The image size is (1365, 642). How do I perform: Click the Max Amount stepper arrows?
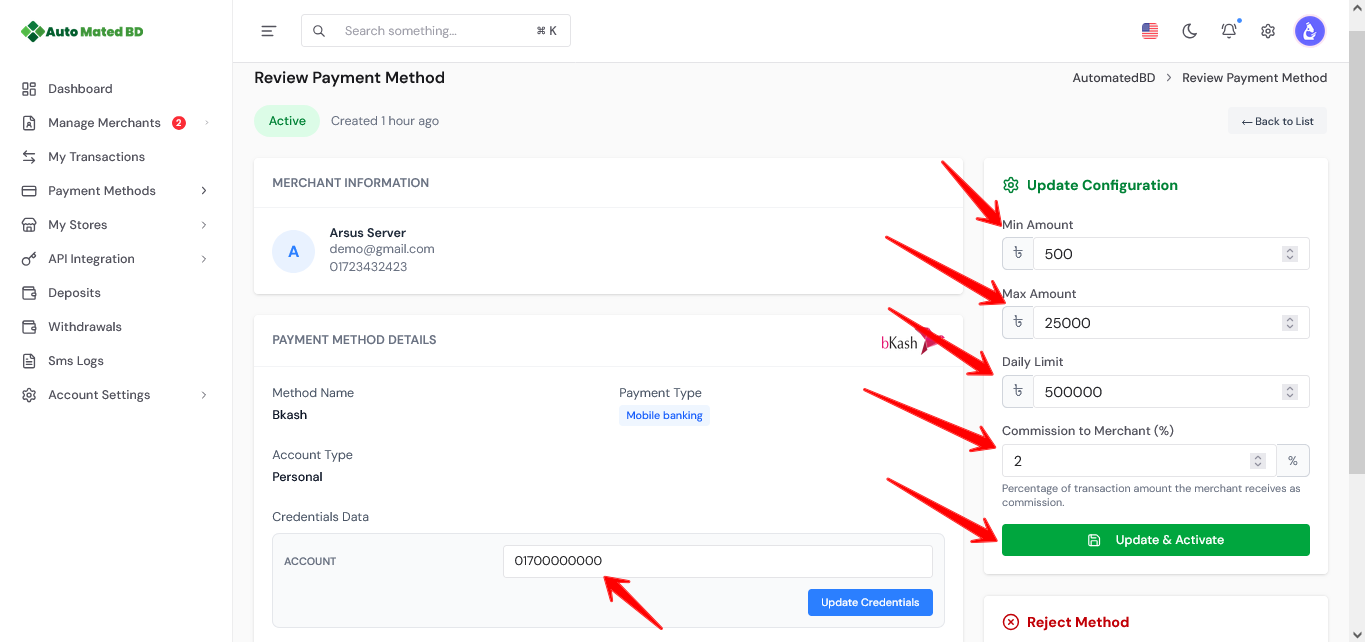point(1289,322)
